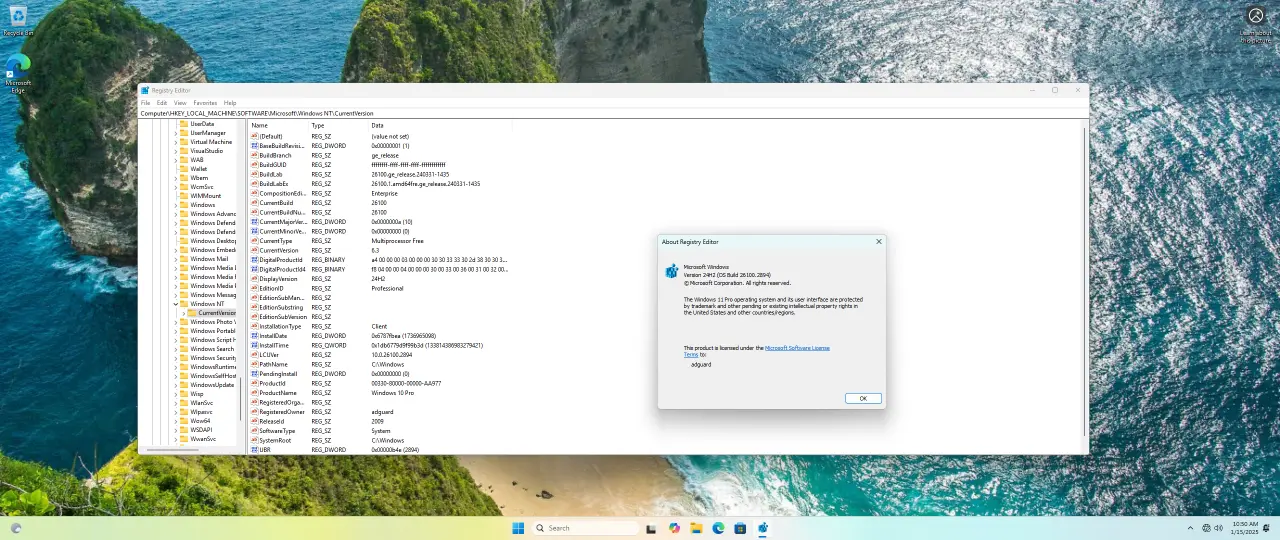Open Task View from the taskbar

pyautogui.click(x=651, y=528)
